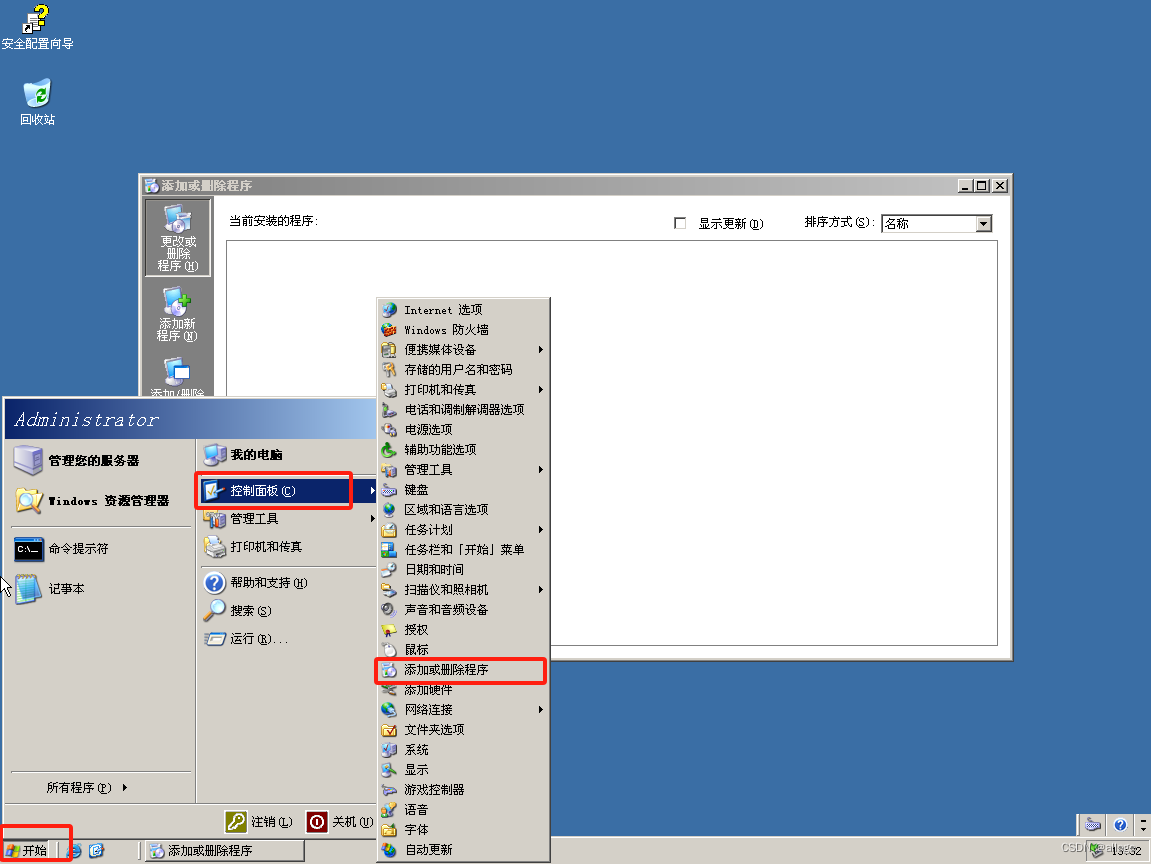Expand 管理工具 submenu in control panel list

tap(463, 470)
